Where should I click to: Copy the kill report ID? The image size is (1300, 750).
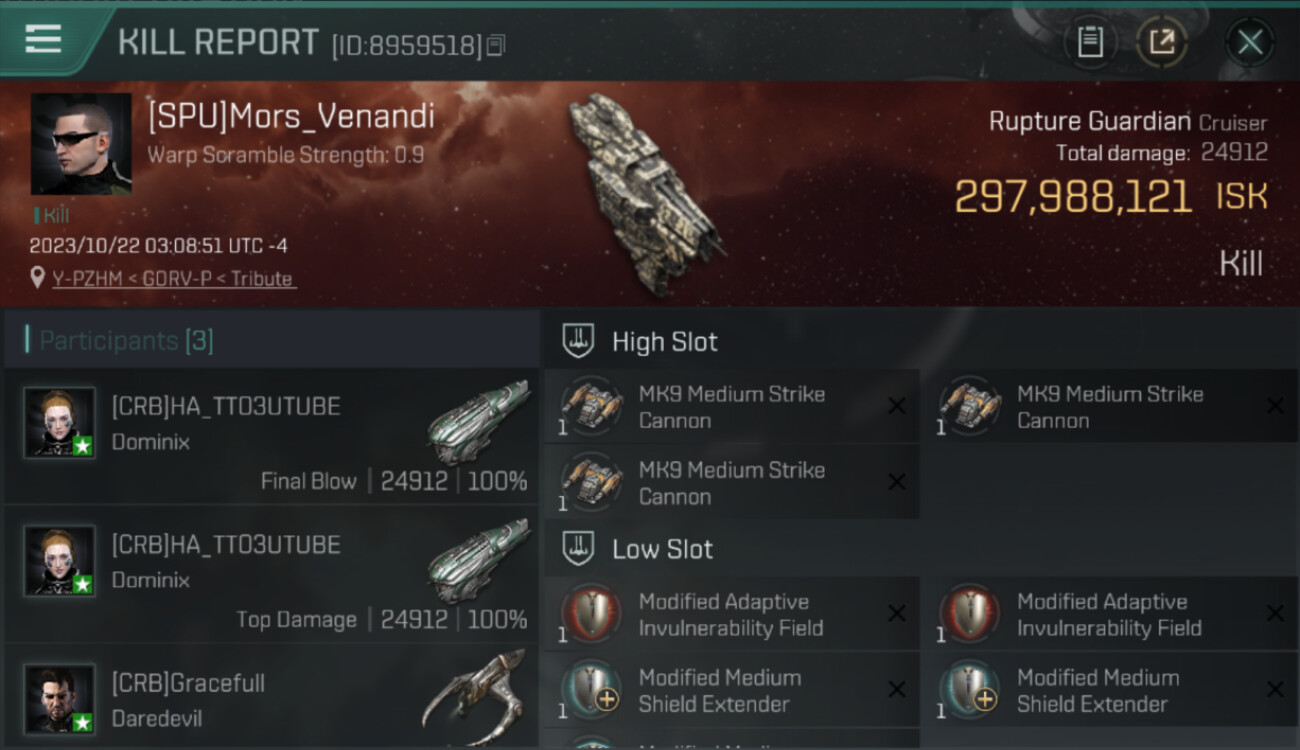496,45
